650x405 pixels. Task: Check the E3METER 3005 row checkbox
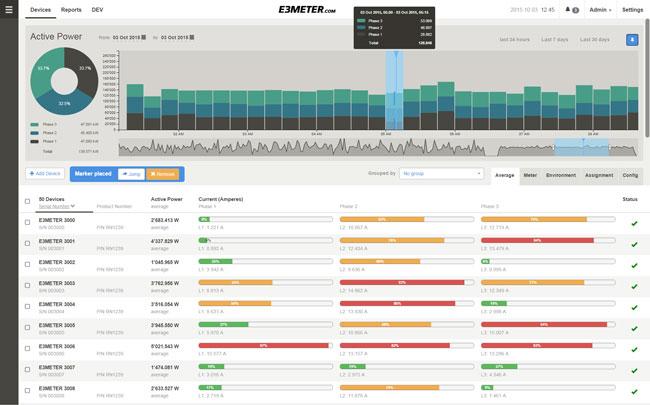point(27,327)
